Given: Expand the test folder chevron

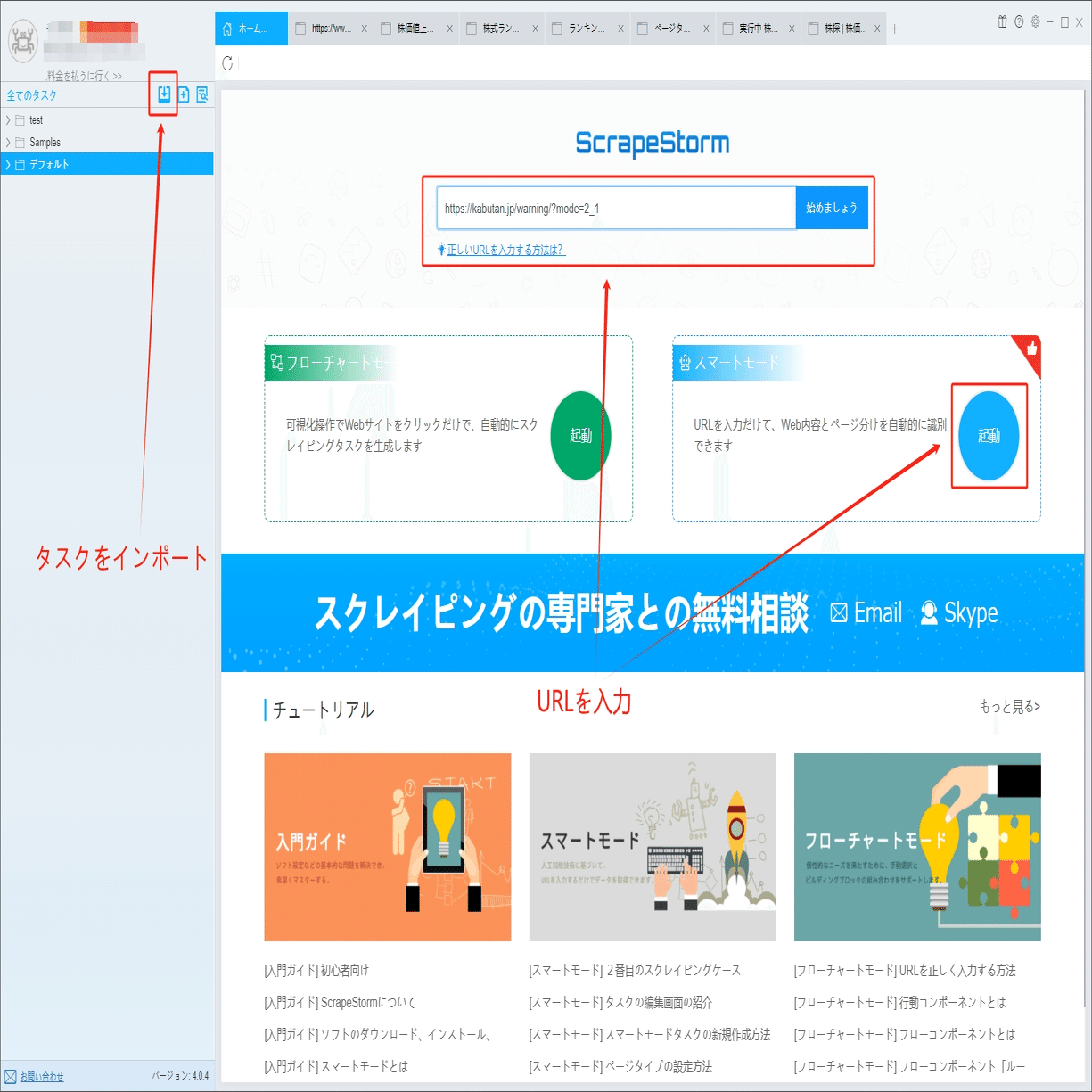Looking at the screenshot, I should pos(8,119).
